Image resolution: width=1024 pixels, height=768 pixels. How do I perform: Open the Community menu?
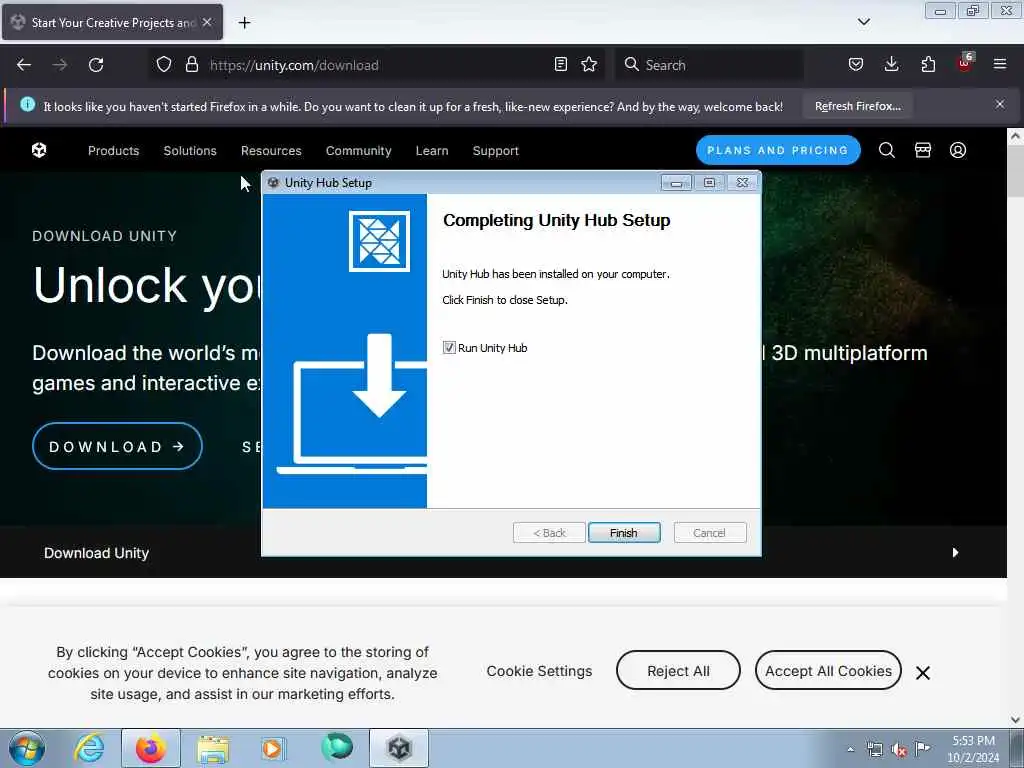pos(359,151)
